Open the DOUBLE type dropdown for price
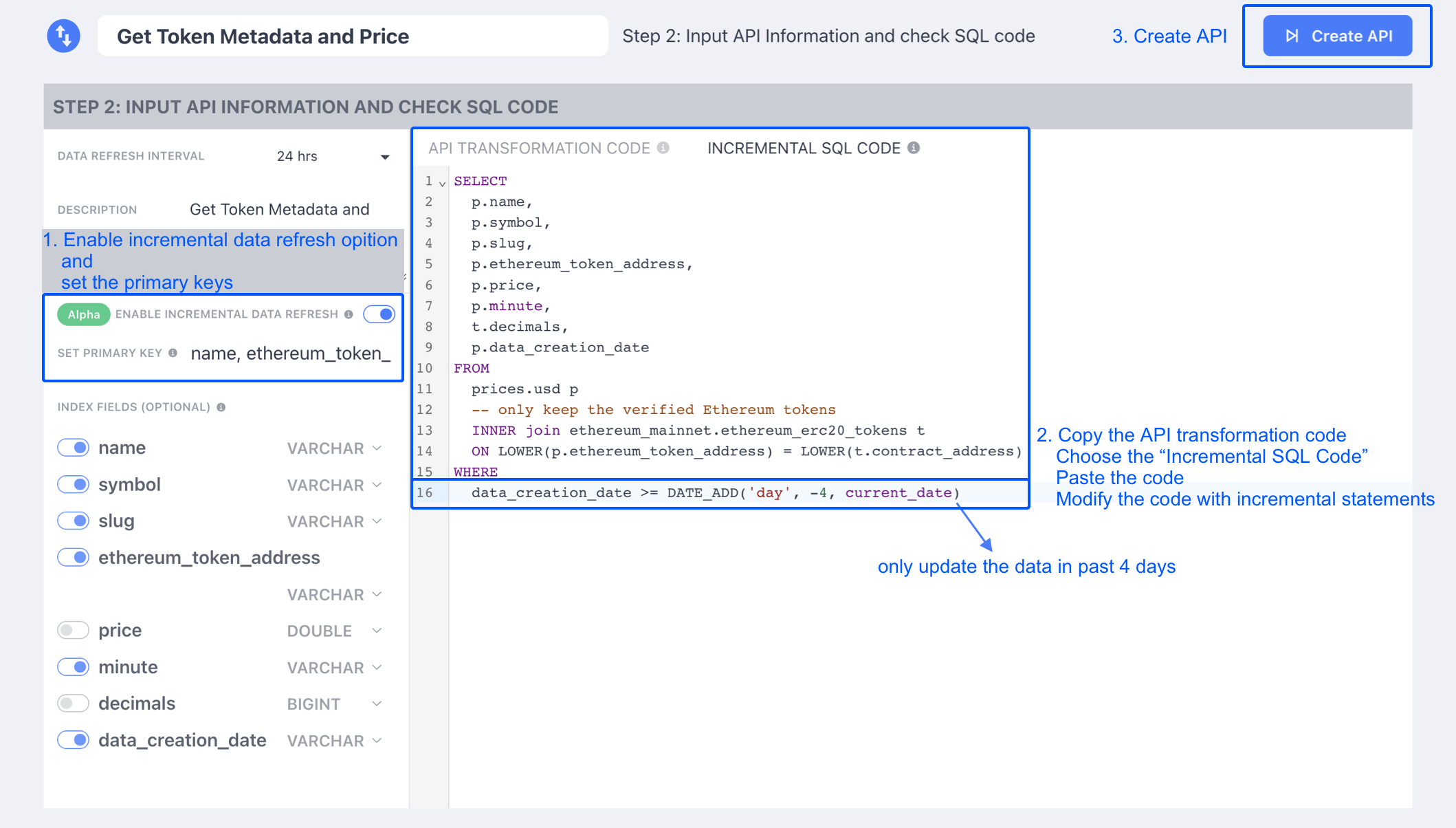 [334, 631]
